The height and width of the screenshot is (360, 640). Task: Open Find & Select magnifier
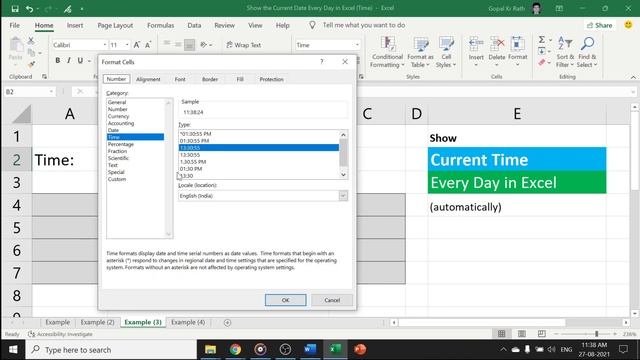pyautogui.click(x=587, y=52)
